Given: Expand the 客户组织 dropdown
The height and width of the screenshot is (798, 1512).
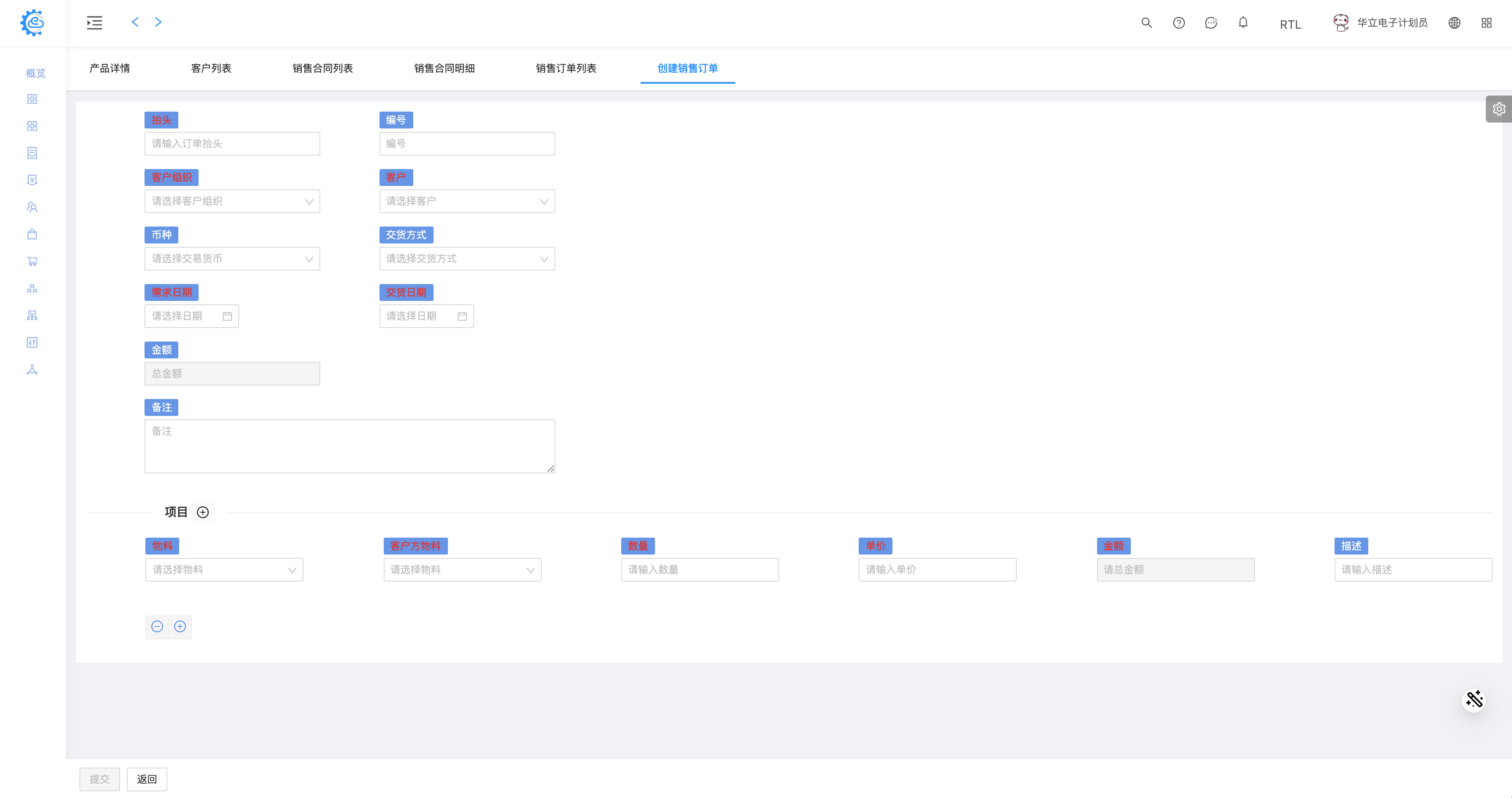Looking at the screenshot, I should 232,202.
